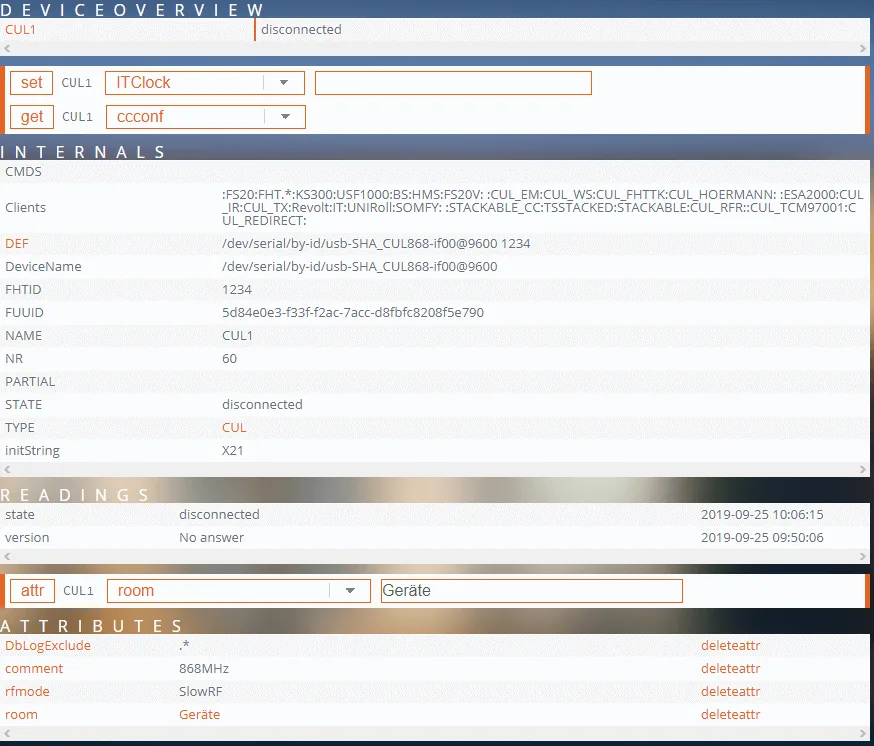
Task: Click the FUUID value 5d84e0e3-f33f-f2ac-7acc-d8fbfc8208f5e790
Action: [x=353, y=313]
